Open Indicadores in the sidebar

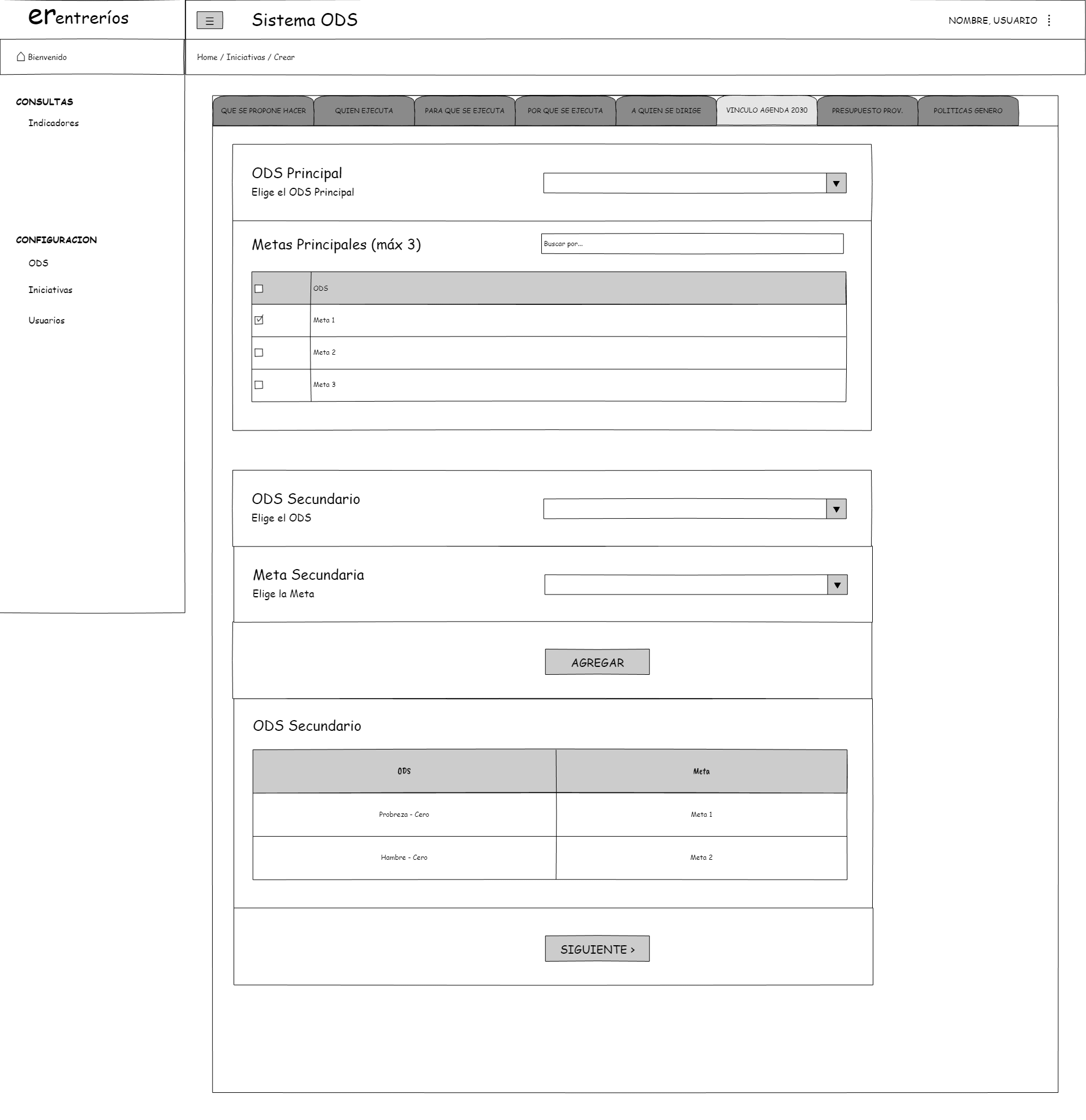(x=54, y=123)
